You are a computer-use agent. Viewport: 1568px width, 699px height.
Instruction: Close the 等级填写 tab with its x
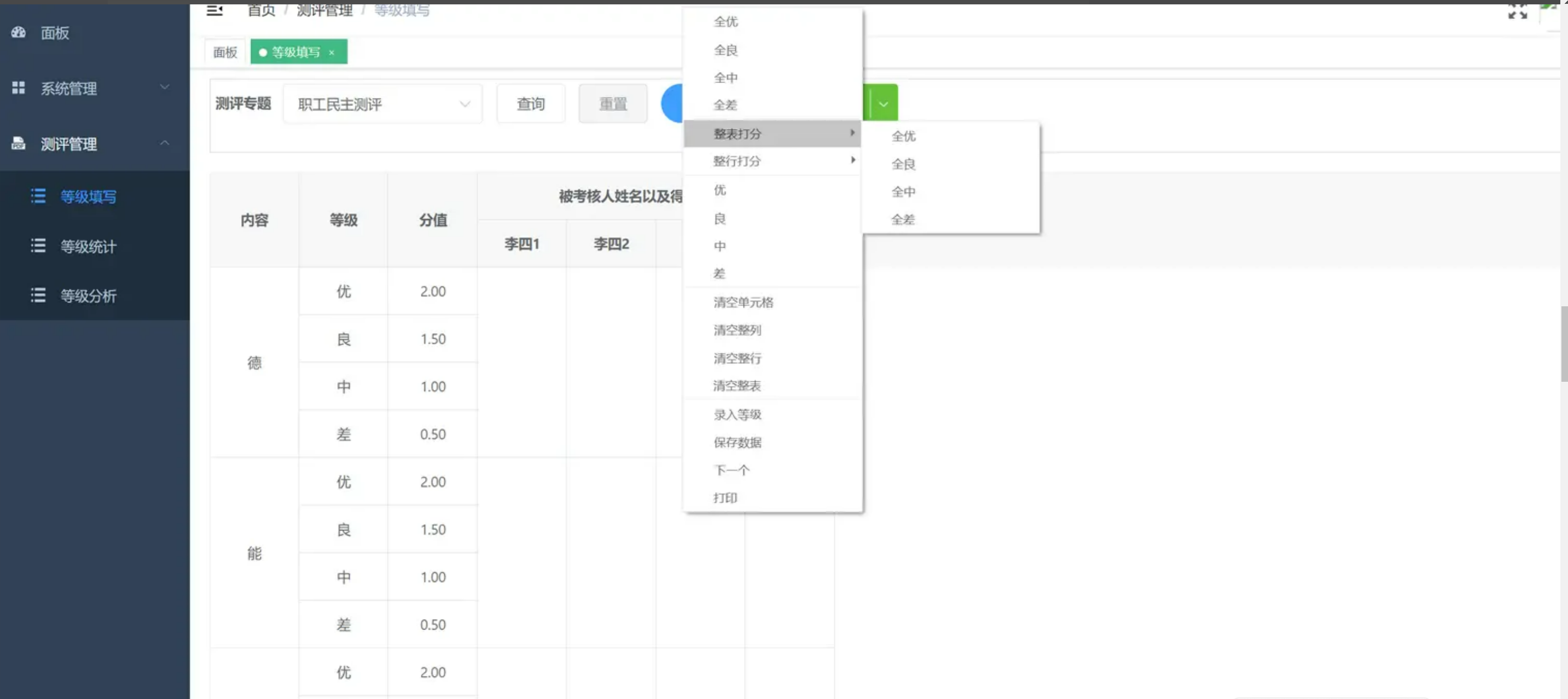coord(332,53)
